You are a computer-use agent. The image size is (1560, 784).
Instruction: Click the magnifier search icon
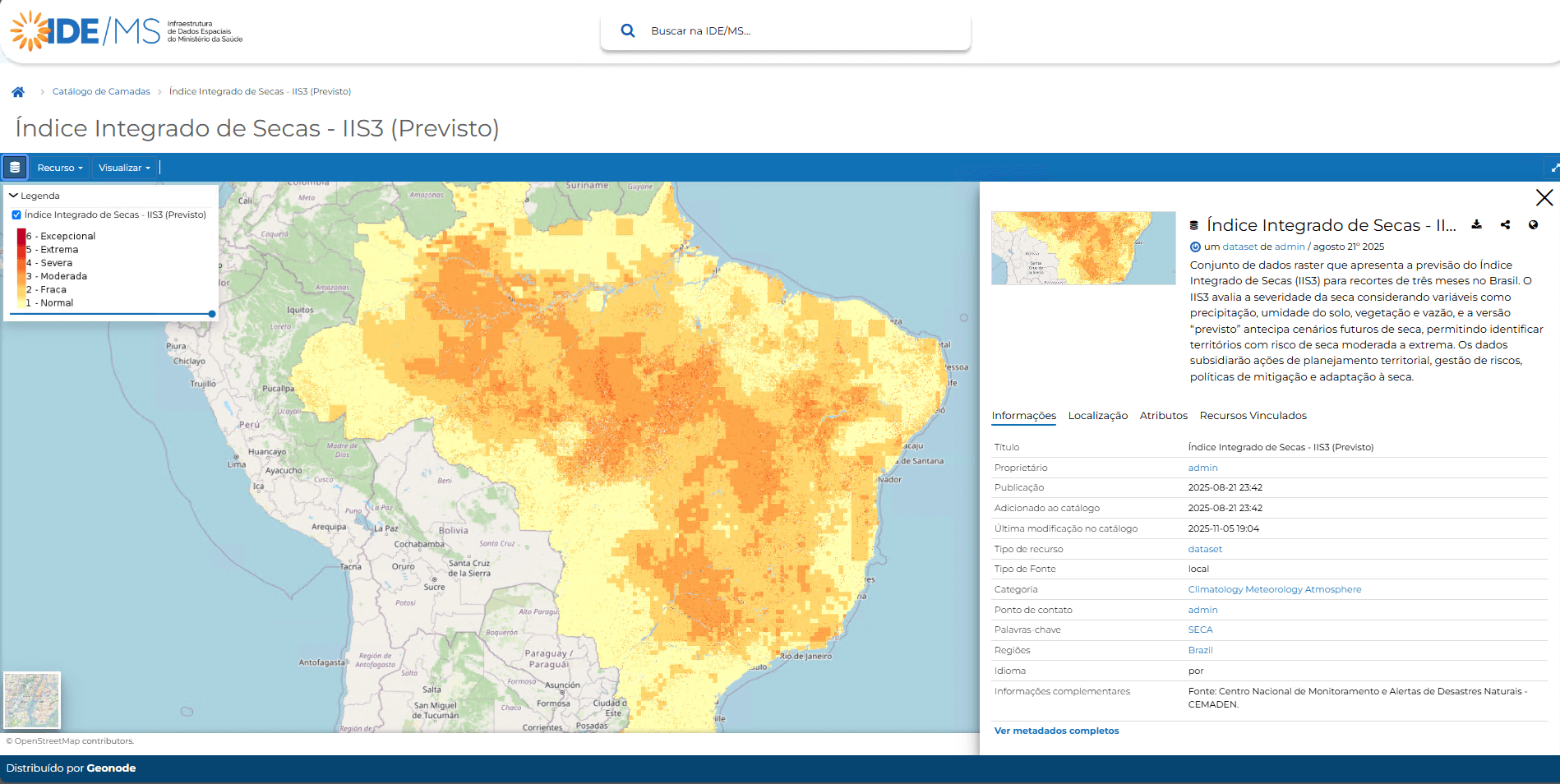tap(628, 31)
